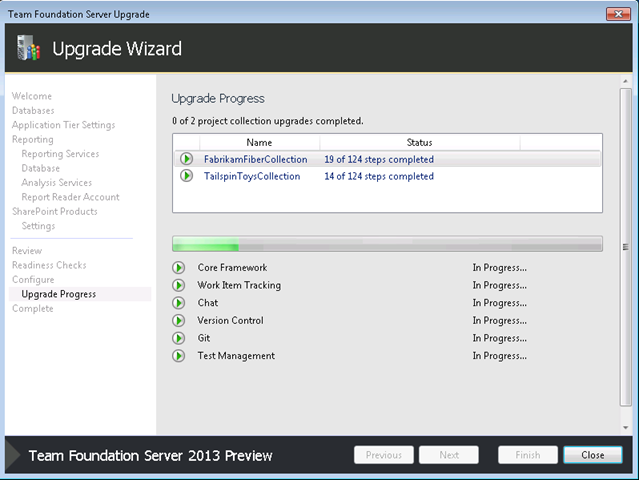This screenshot has width=639, height=480.
Task: Select the Reporting Services sub-step
Action: tap(60, 154)
